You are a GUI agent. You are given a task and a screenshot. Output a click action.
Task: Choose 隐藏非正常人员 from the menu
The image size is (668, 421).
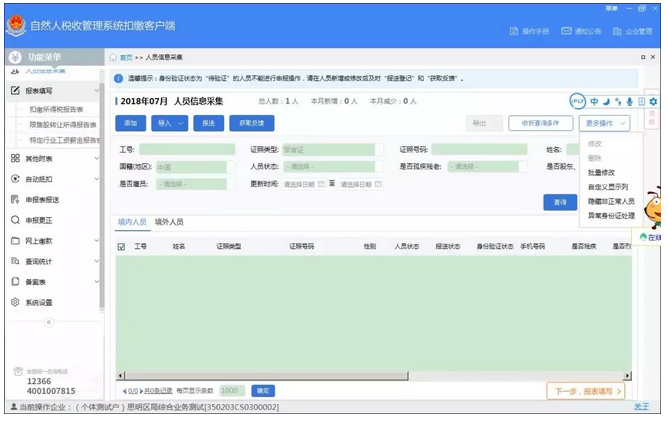coord(611,201)
